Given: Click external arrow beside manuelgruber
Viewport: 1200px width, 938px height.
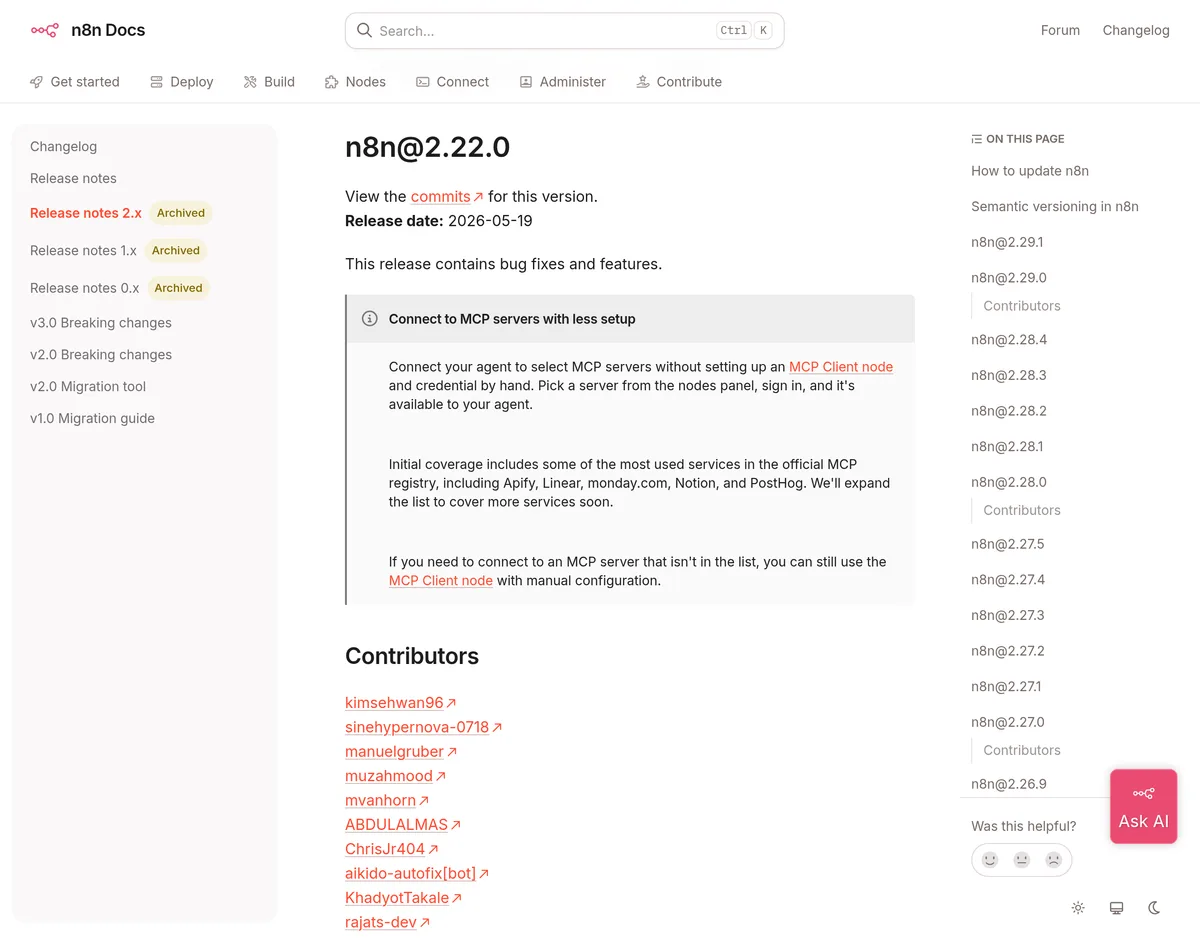Looking at the screenshot, I should click(452, 752).
